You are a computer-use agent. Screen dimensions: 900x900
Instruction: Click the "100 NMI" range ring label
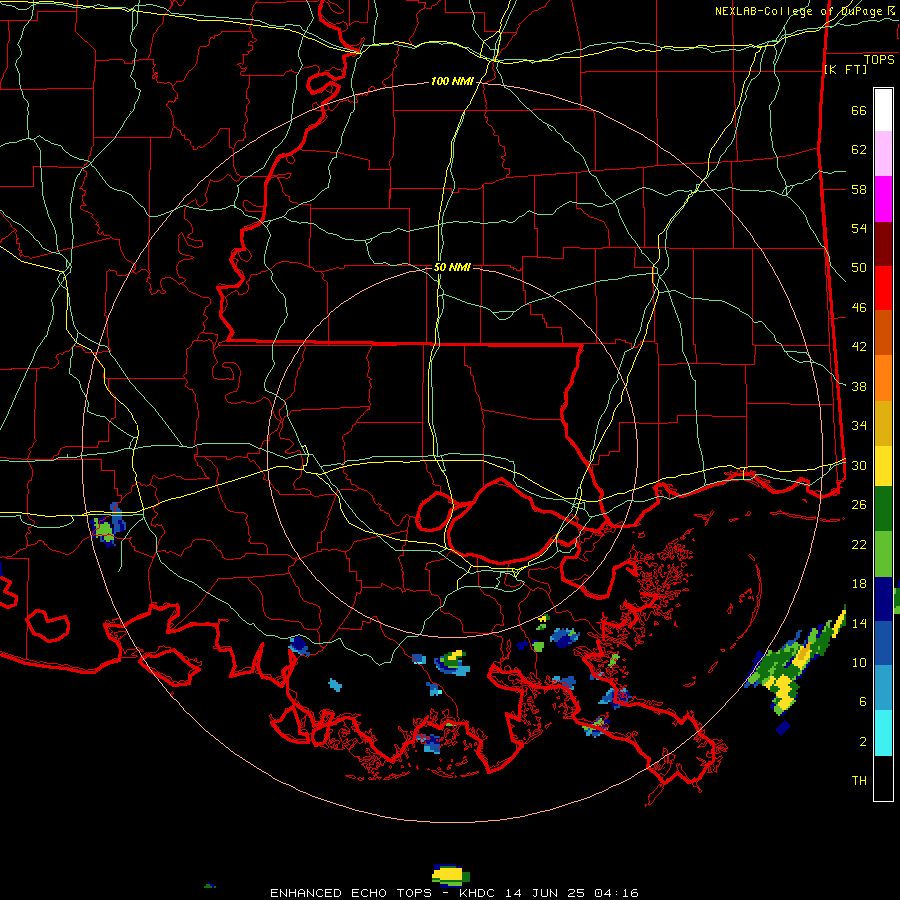click(x=452, y=82)
